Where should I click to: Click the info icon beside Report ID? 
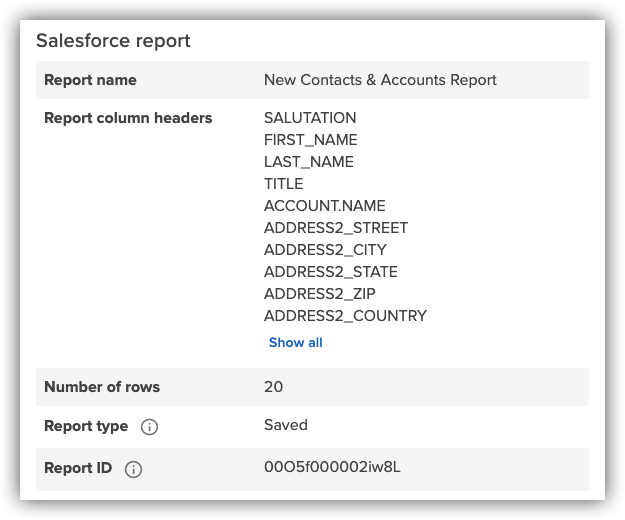(x=133, y=469)
